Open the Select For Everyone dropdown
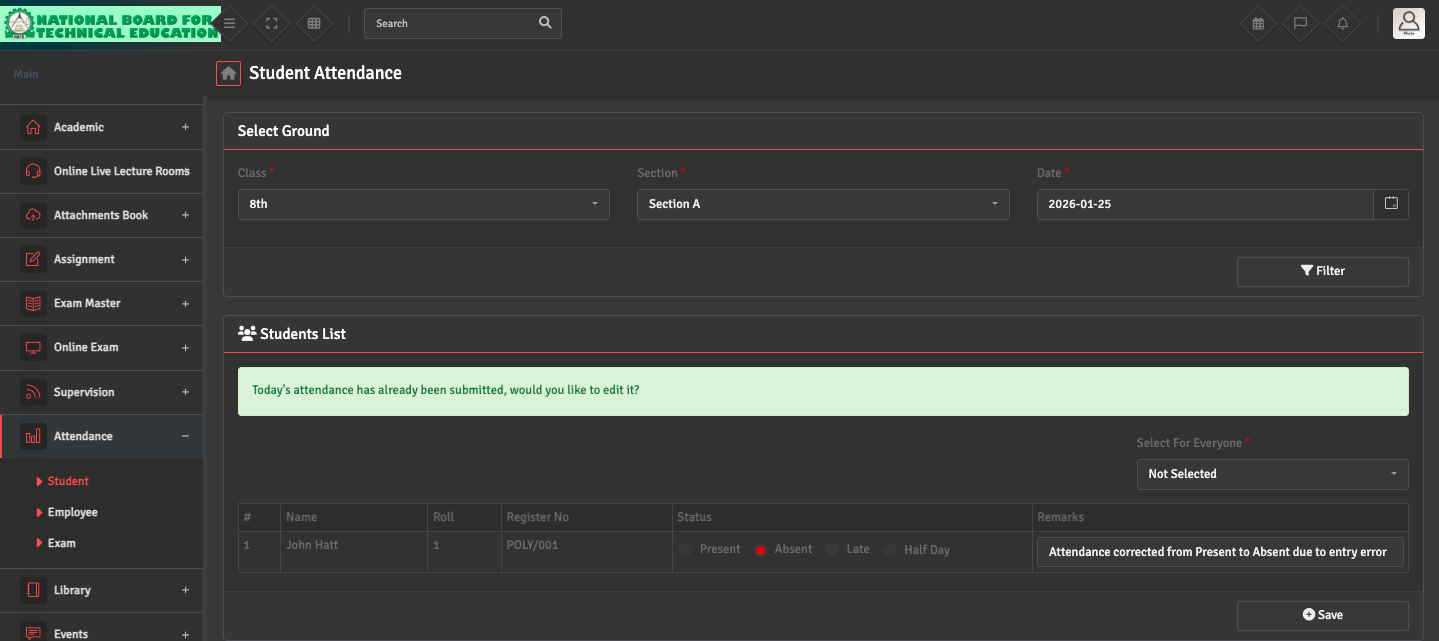The image size is (1439, 641). [1272, 474]
